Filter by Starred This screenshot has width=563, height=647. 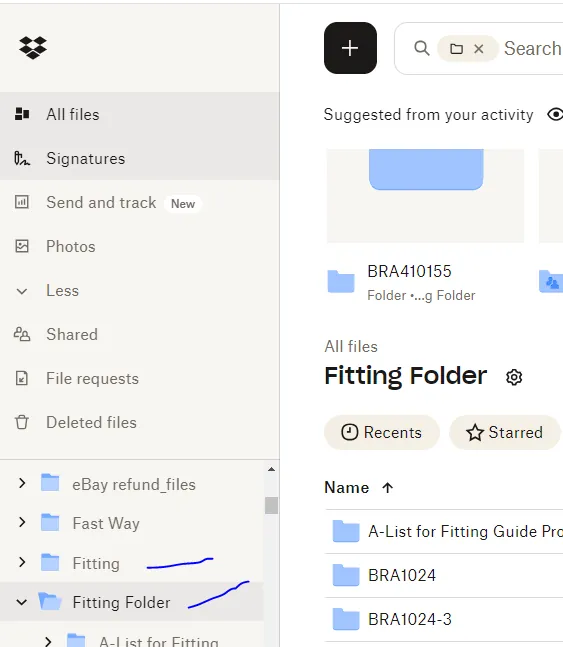coord(504,432)
